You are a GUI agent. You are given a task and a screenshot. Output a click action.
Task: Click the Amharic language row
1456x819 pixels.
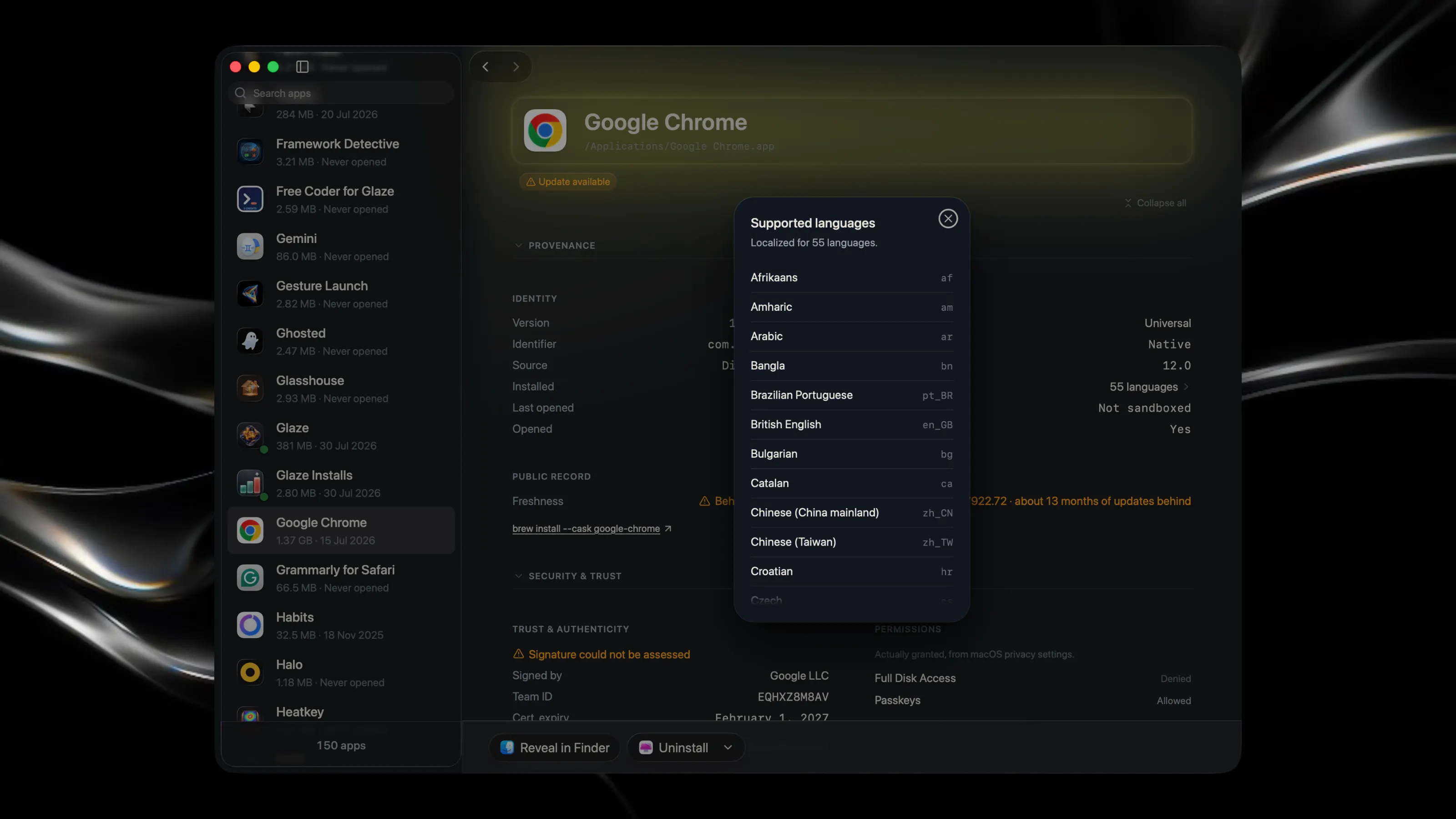(851, 307)
